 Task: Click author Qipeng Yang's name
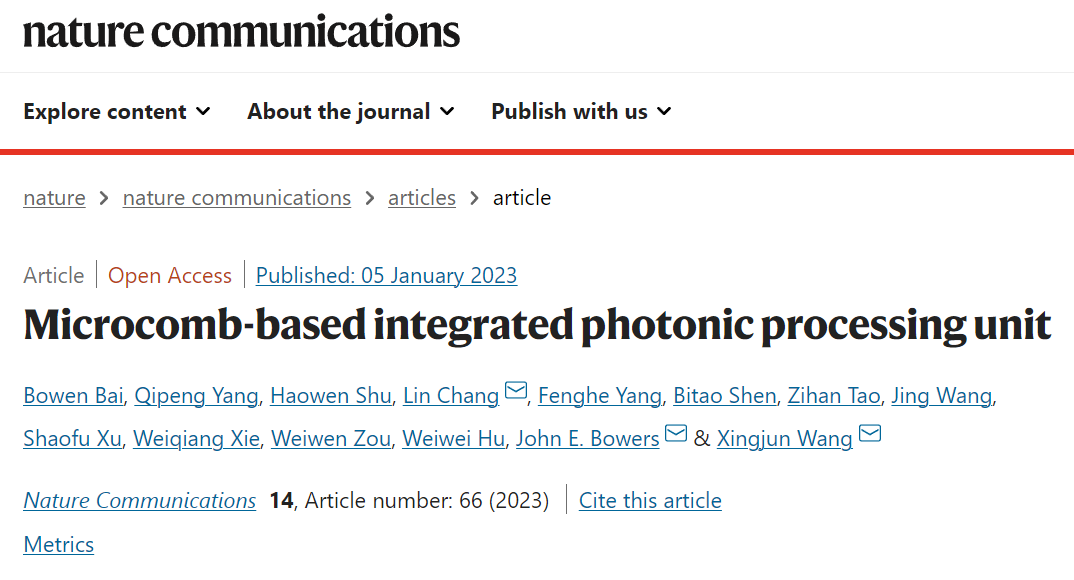point(197,396)
